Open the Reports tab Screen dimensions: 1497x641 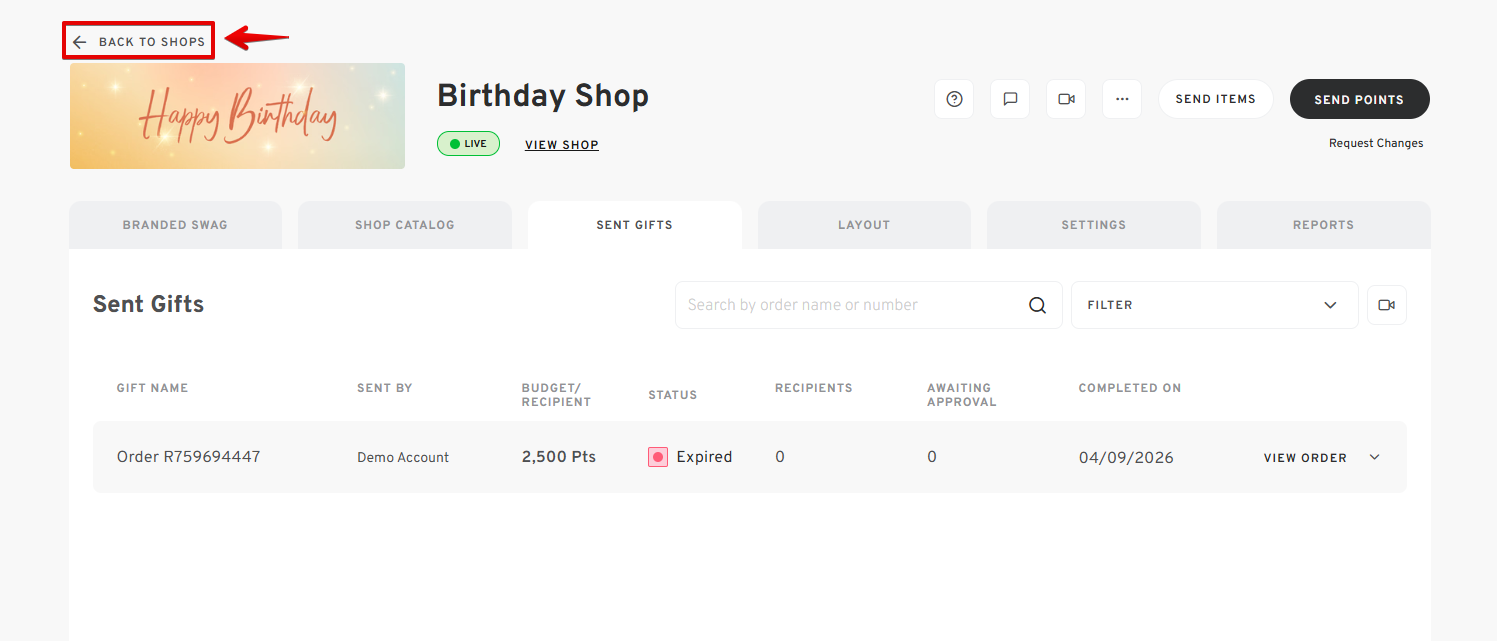coord(1323,225)
